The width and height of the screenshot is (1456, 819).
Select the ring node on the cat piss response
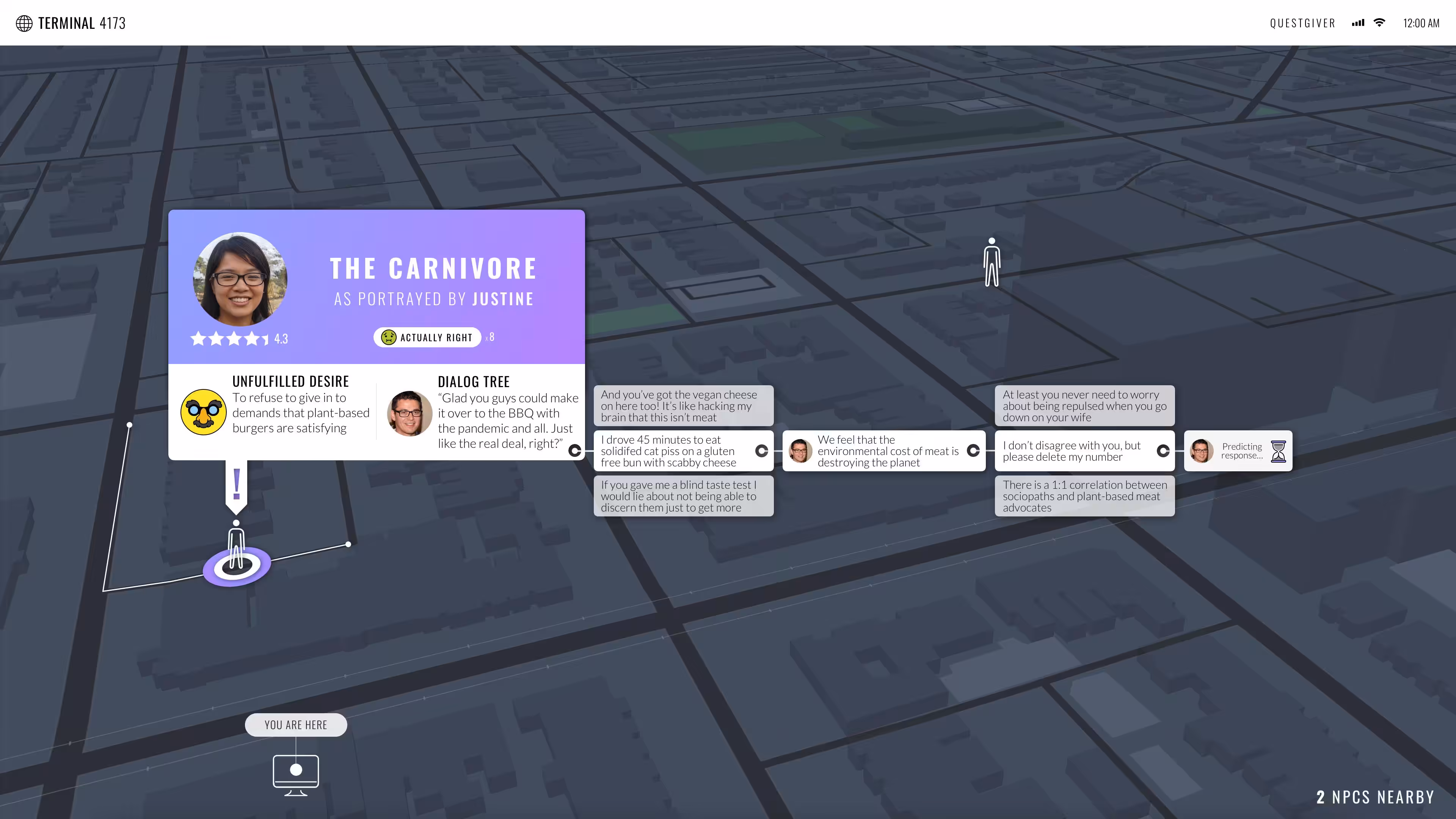[x=762, y=450]
